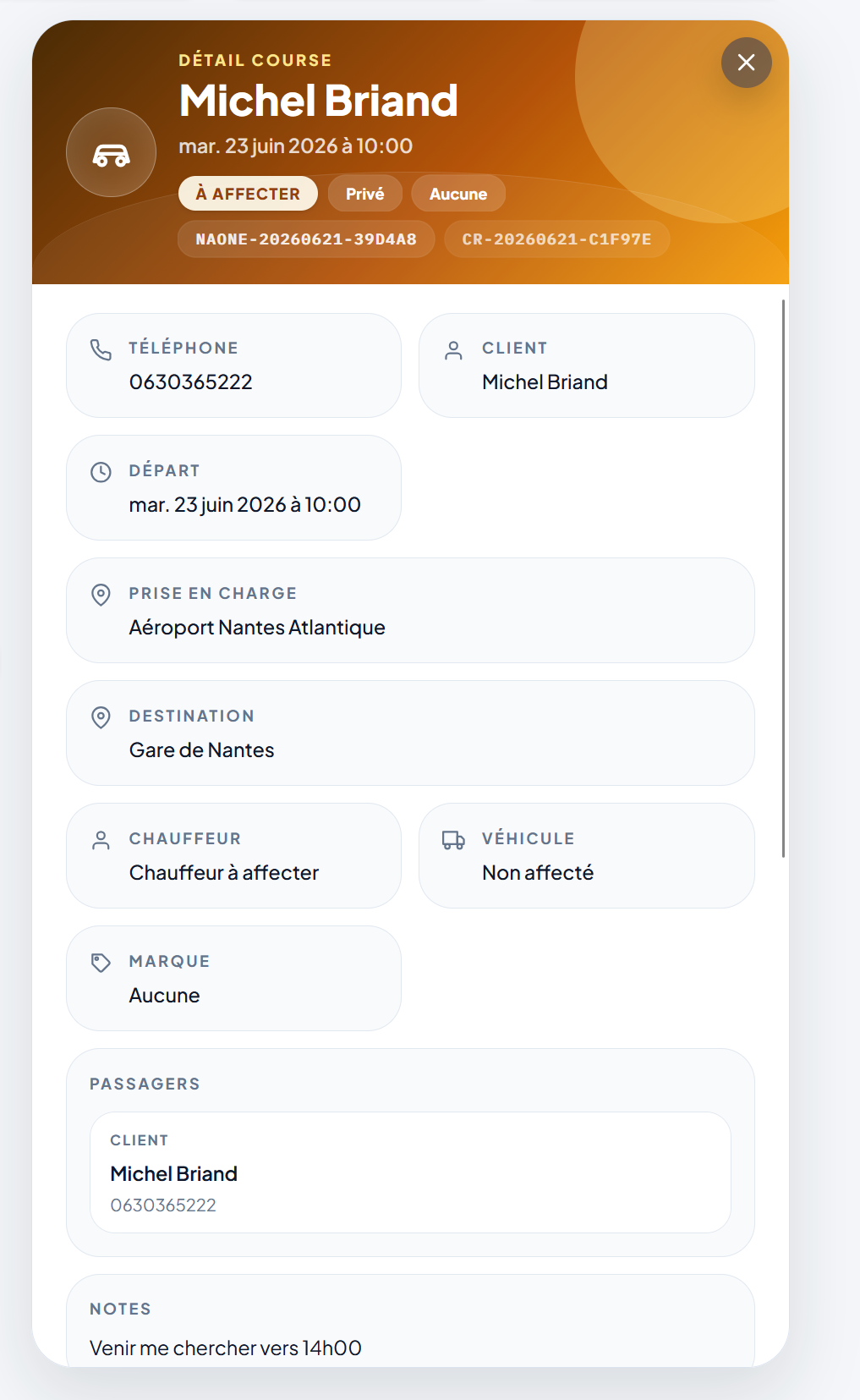
Task: Click the Privé badge
Action: tap(364, 194)
